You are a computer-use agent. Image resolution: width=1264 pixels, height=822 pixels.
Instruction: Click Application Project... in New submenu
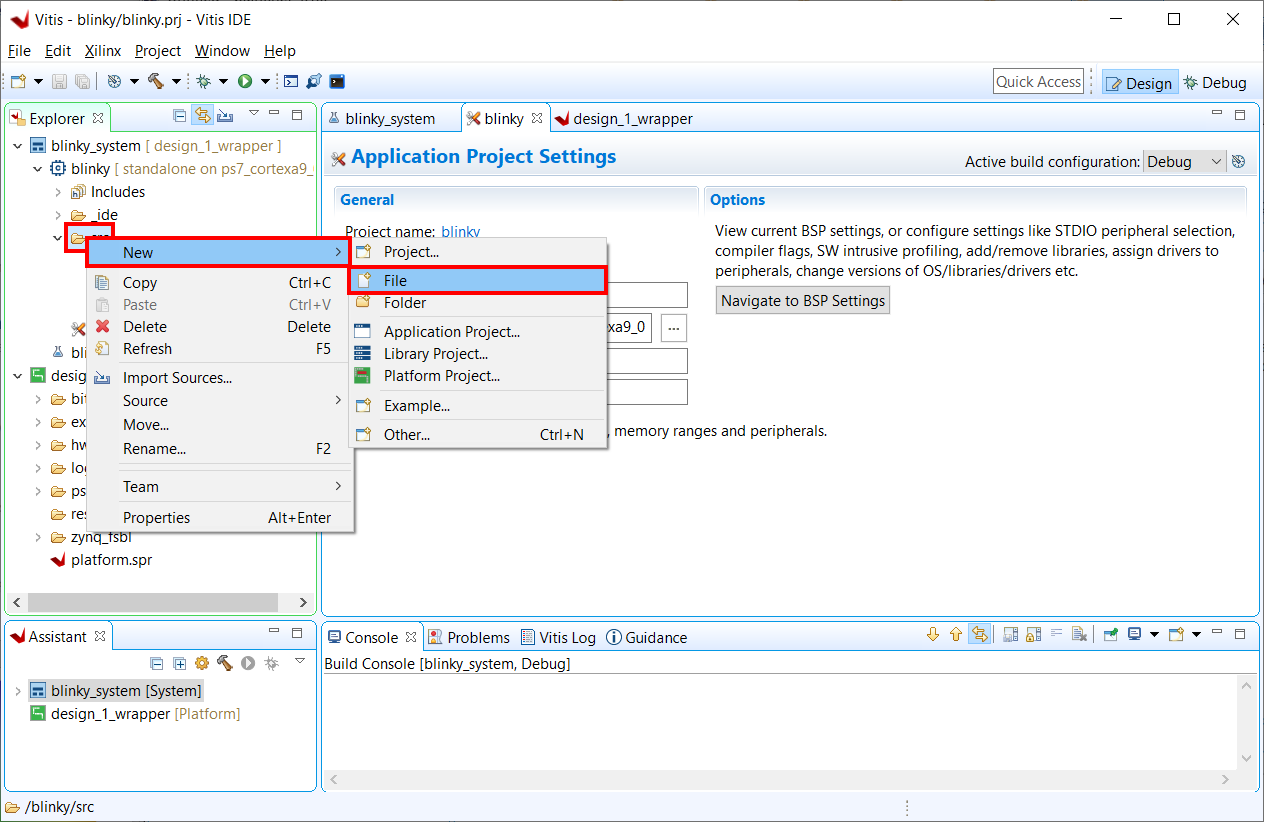tap(478, 332)
